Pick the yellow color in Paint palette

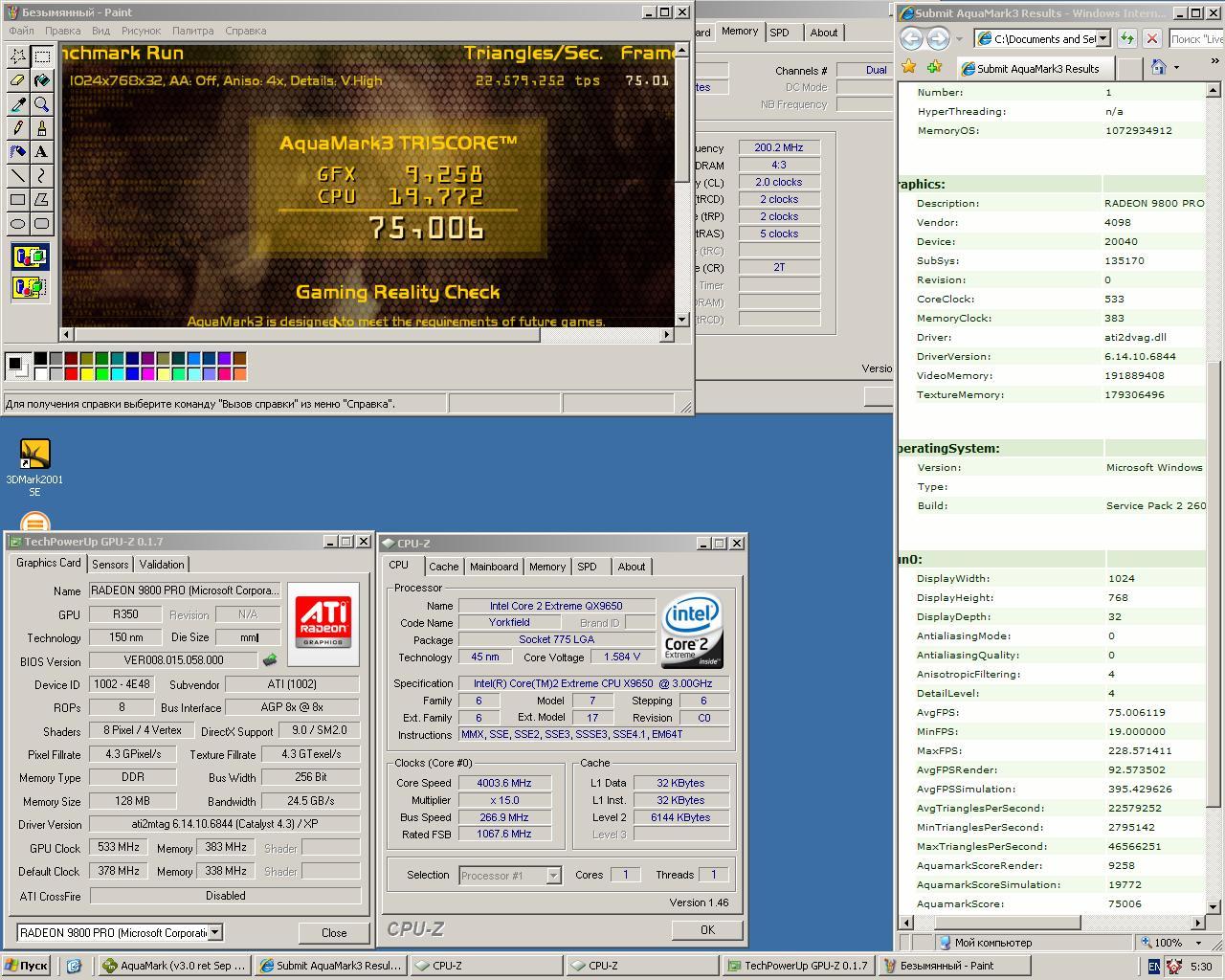pos(86,373)
